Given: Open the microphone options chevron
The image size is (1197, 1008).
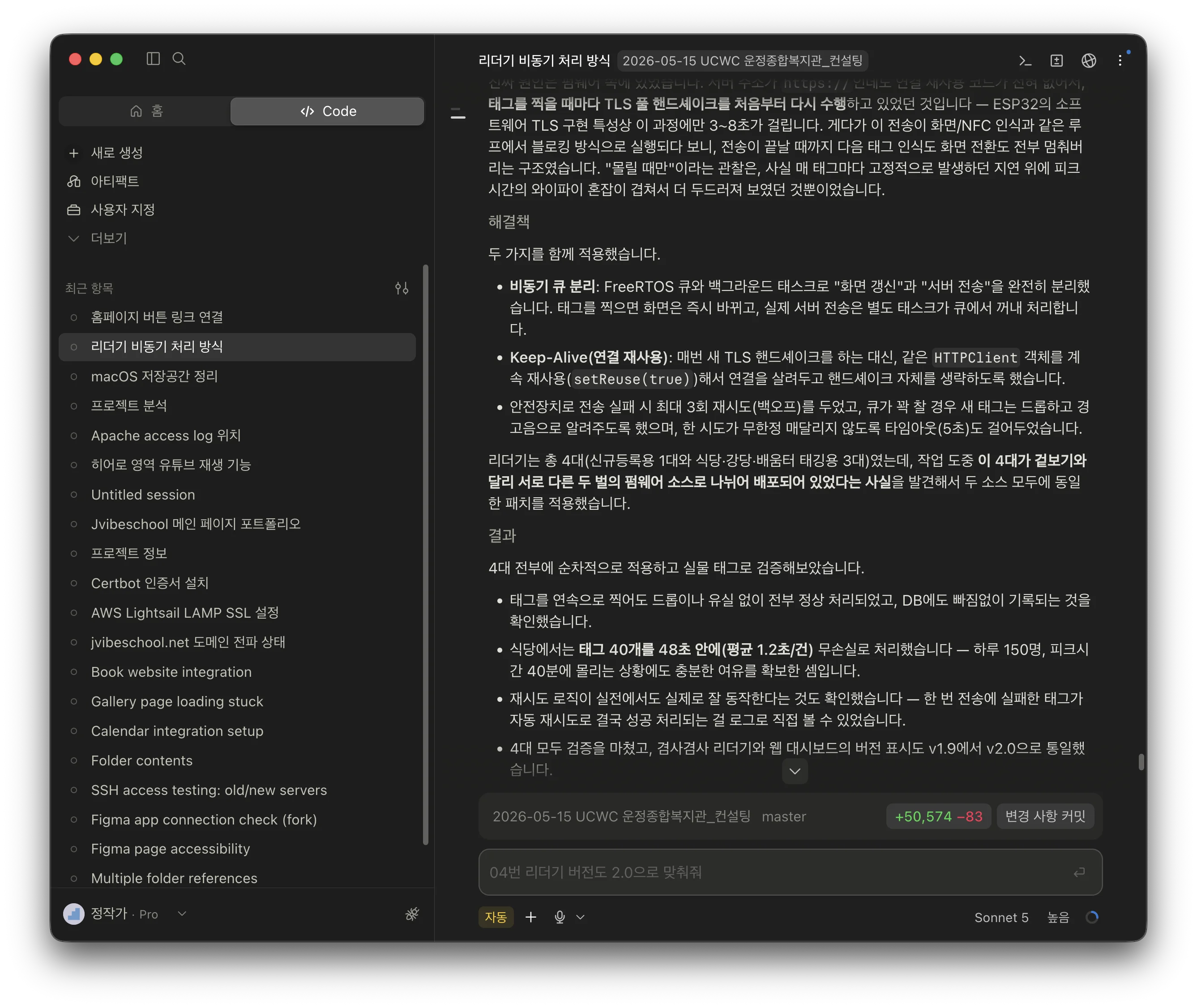Looking at the screenshot, I should click(x=581, y=917).
